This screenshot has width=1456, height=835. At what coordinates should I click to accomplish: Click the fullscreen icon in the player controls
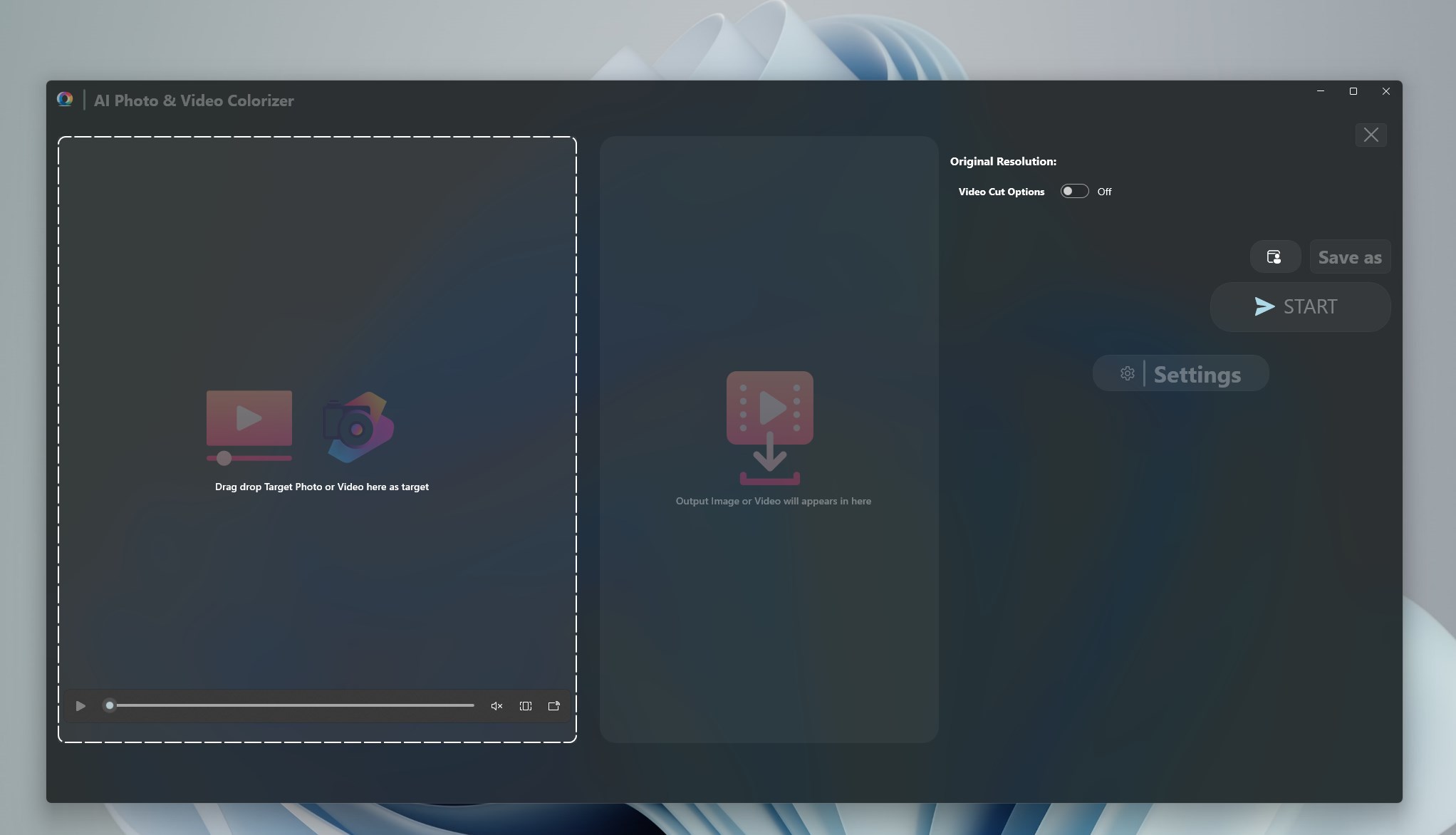tap(526, 706)
